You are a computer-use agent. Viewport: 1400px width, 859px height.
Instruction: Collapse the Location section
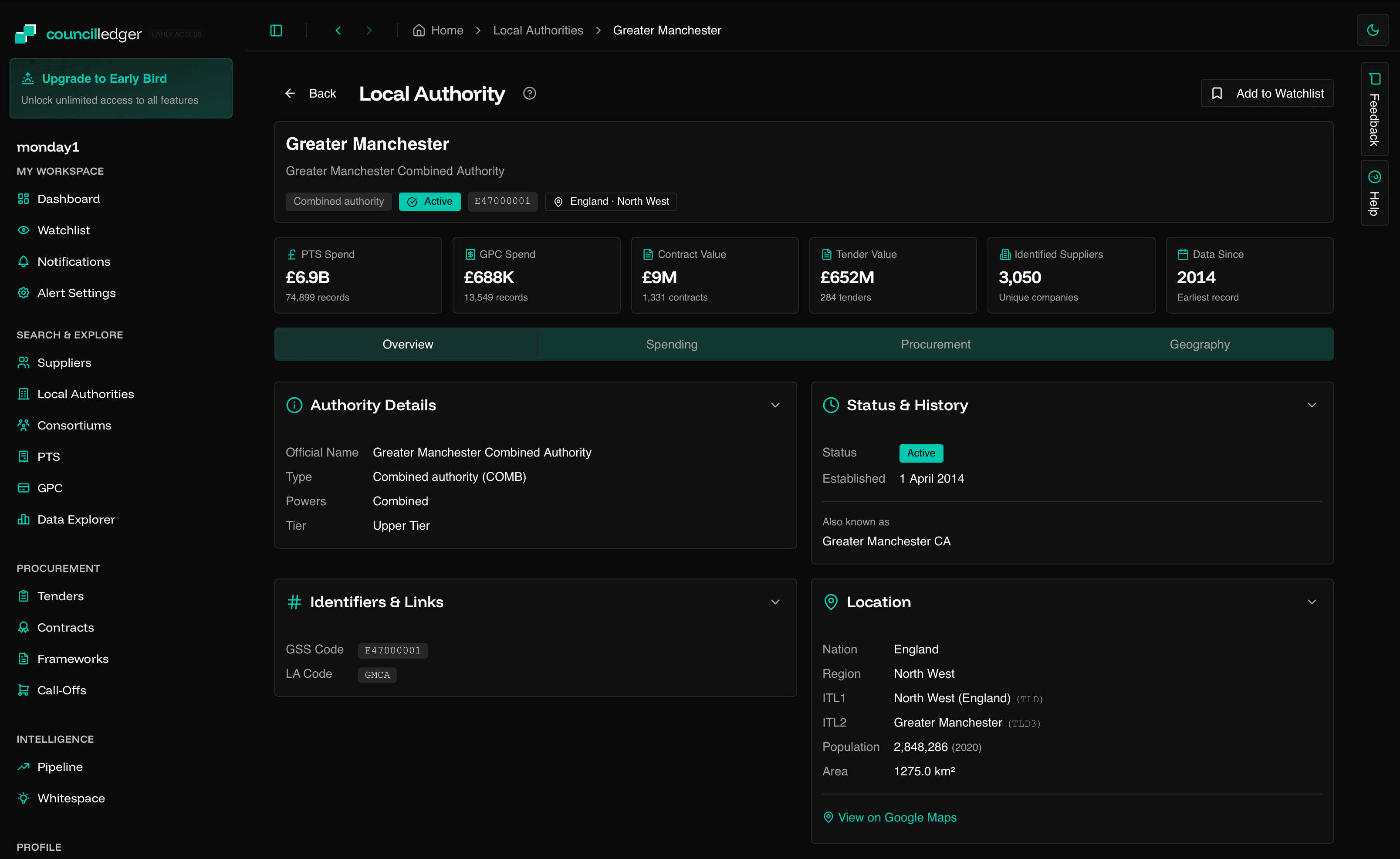coord(1312,602)
